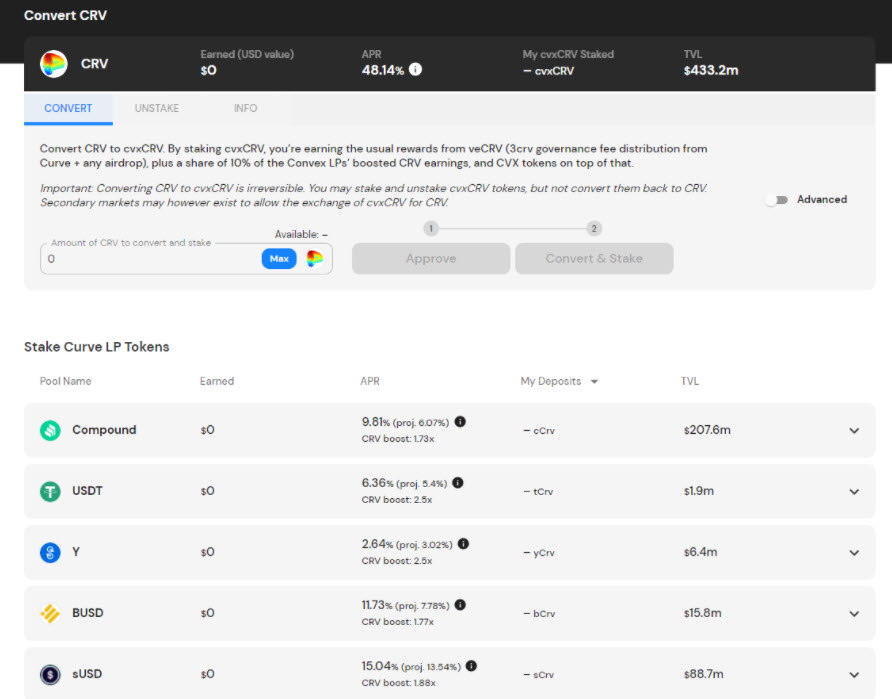The width and height of the screenshot is (892, 699).
Task: Expand the BUSD pool row
Action: (854, 614)
